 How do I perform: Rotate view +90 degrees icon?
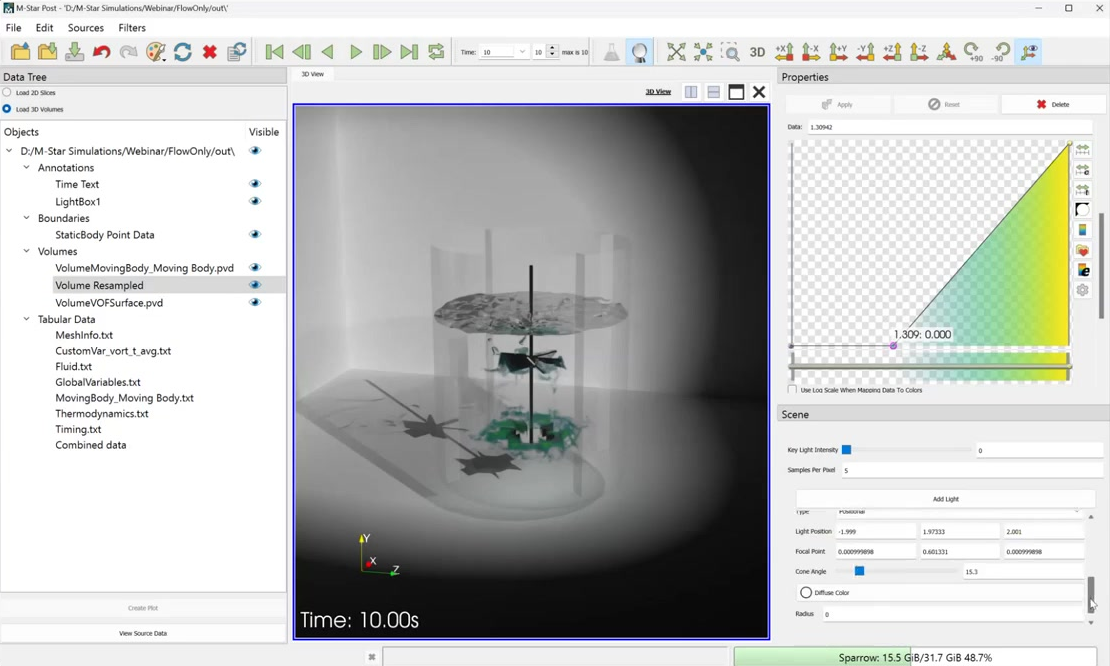coord(973,52)
